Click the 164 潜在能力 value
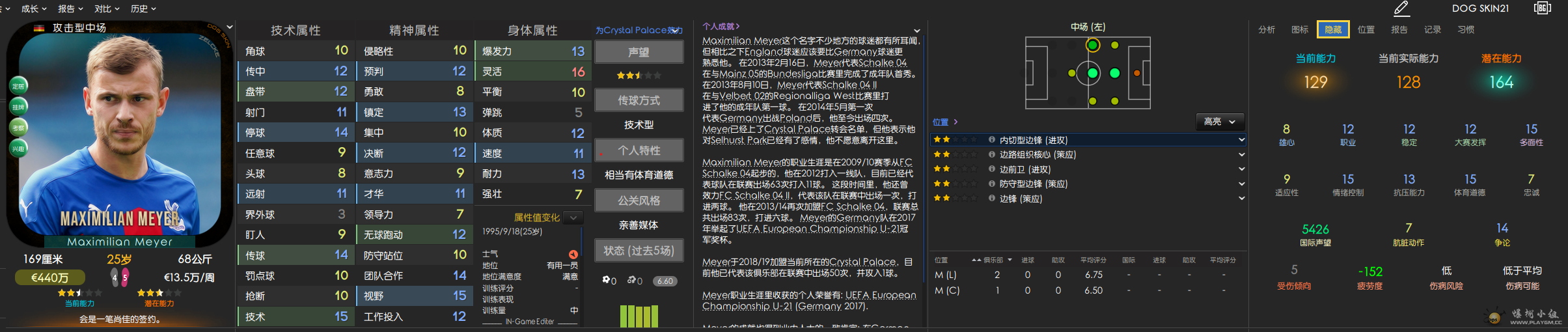 tap(1501, 82)
